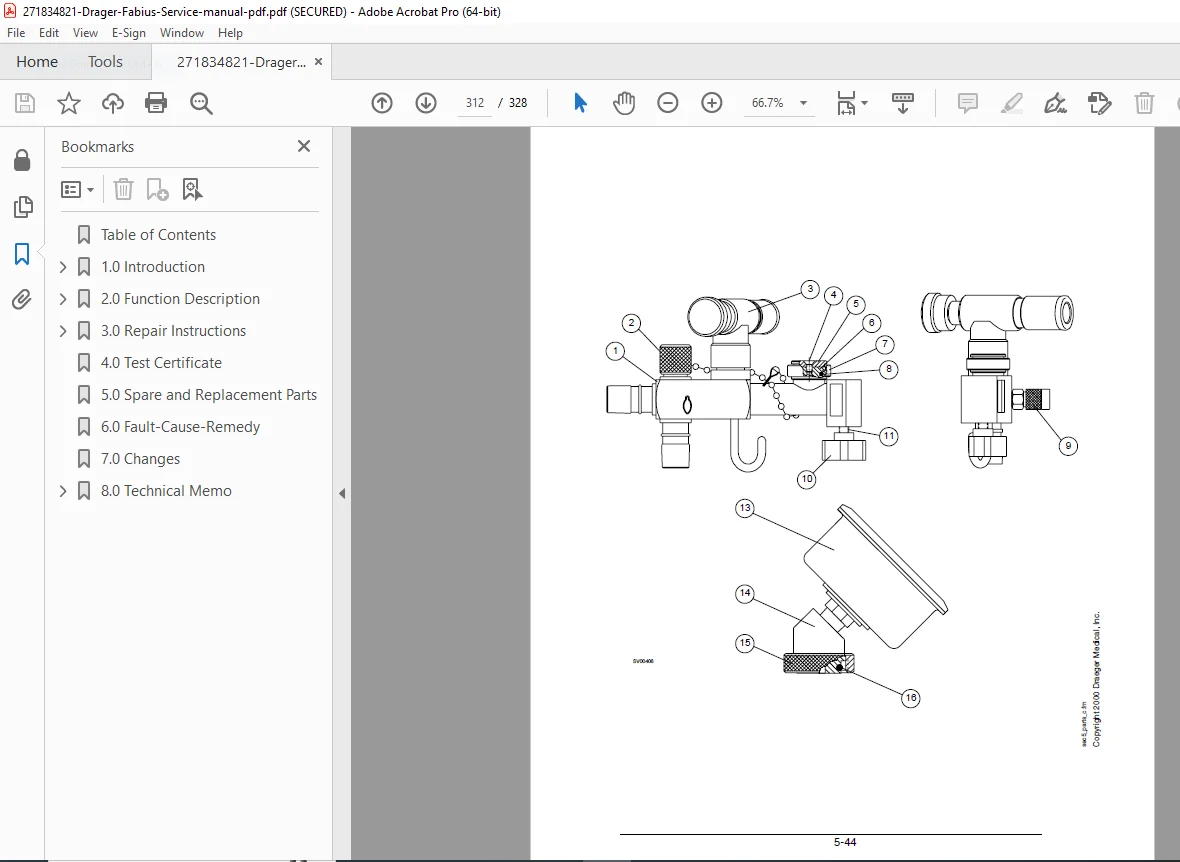Open the Sign document pen tool
The image size is (1180, 862).
pos(1056,103)
